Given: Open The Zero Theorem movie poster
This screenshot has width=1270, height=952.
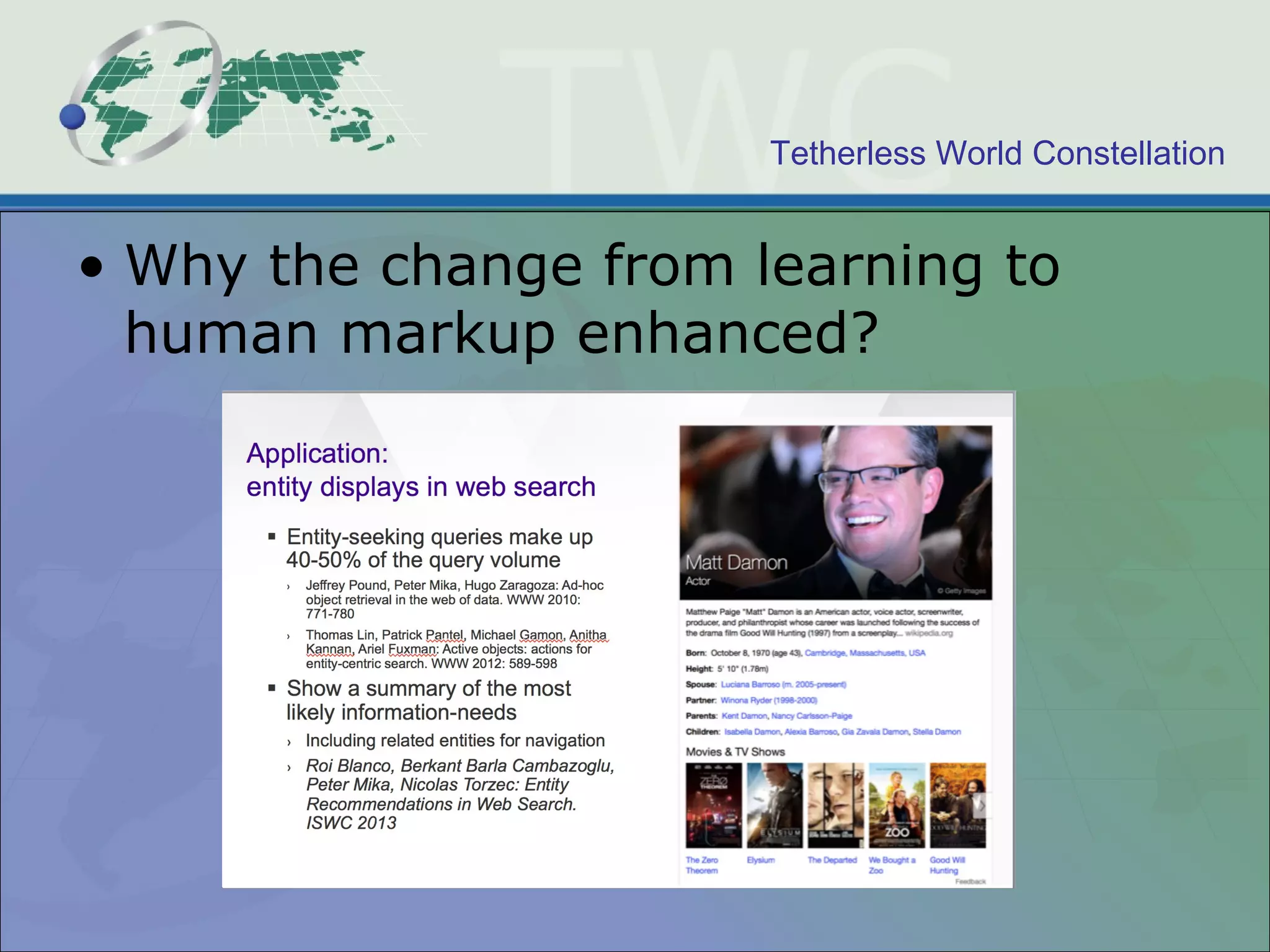Looking at the screenshot, I should pyautogui.click(x=713, y=804).
